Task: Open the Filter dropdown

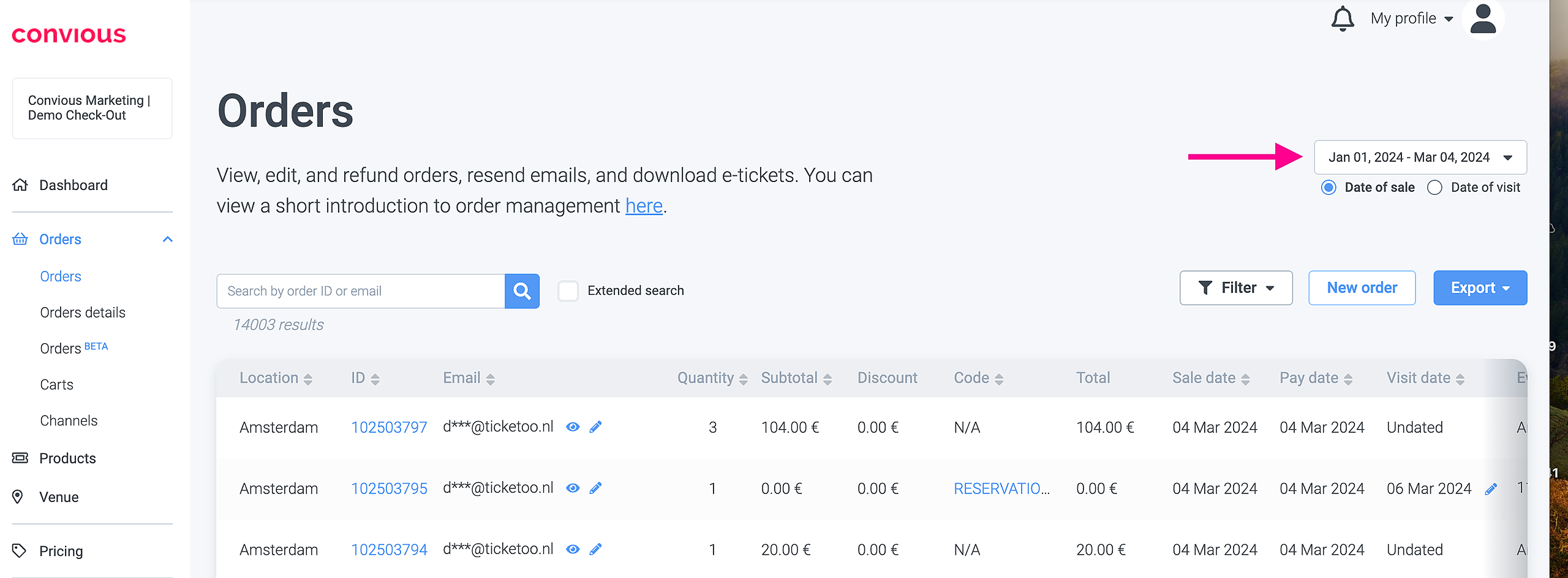Action: click(x=1235, y=288)
